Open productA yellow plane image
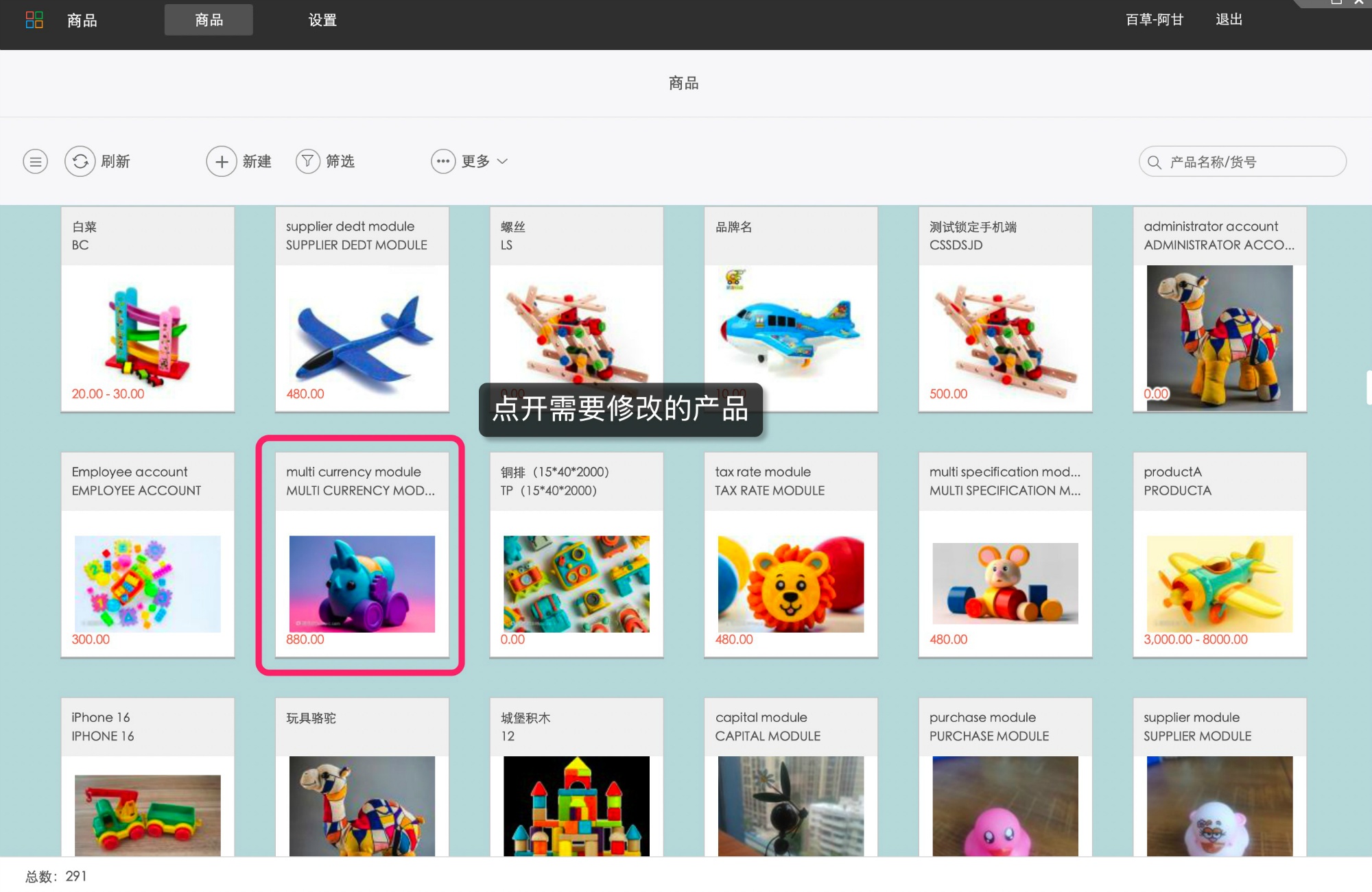 coord(1220,584)
